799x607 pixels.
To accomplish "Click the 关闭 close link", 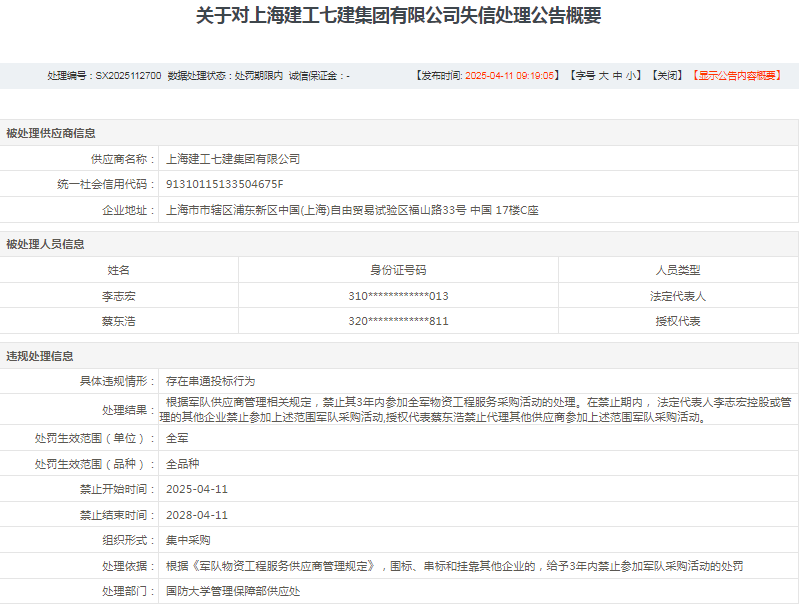I will [x=669, y=76].
